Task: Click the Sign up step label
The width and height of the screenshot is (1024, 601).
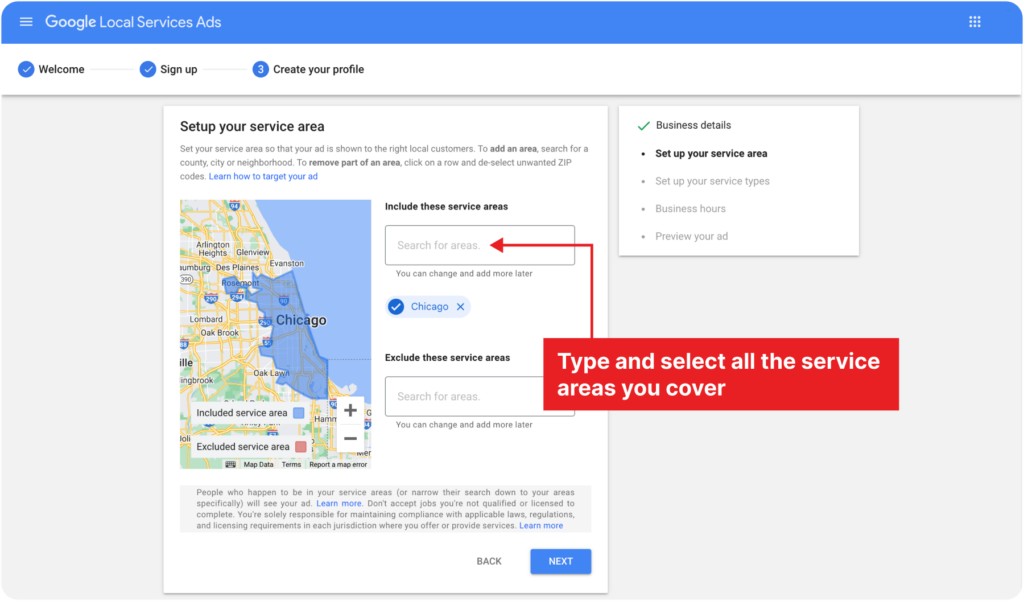Action: click(x=178, y=69)
